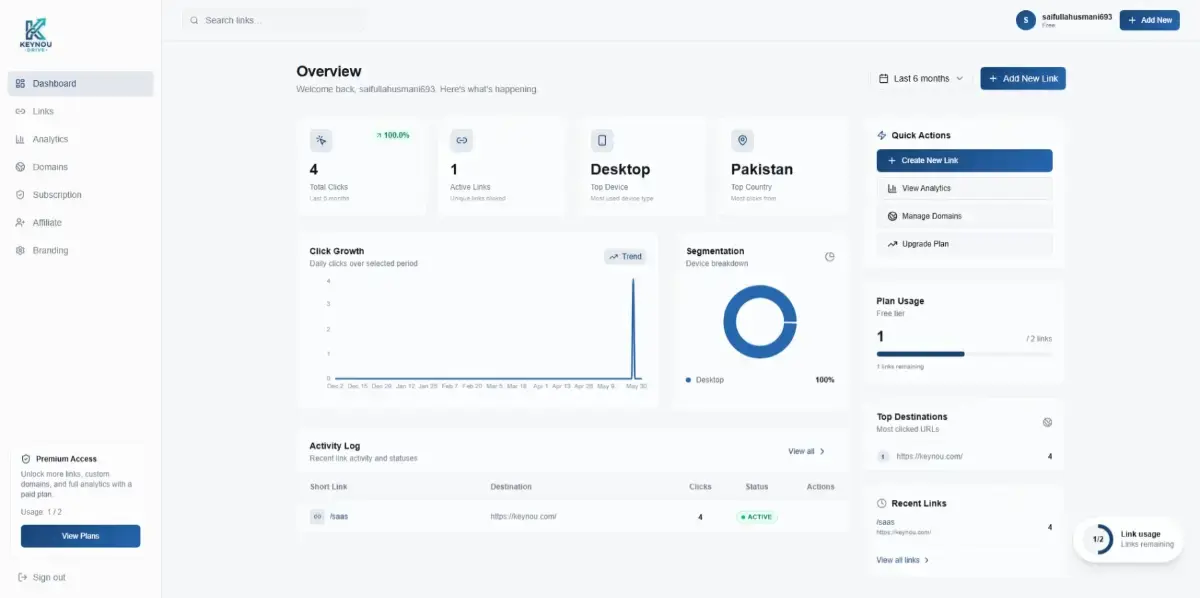Viewport: 1200px width, 598px height.
Task: Click the Total Clicks cursor icon
Action: (321, 140)
